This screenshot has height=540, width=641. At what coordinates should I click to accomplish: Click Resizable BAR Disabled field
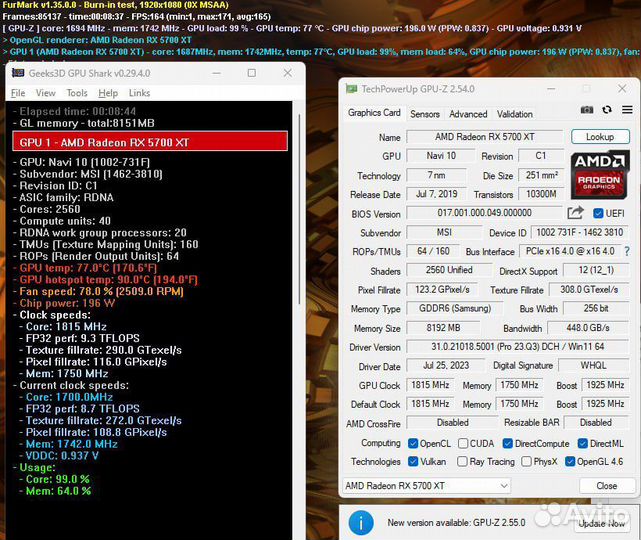(x=596, y=422)
